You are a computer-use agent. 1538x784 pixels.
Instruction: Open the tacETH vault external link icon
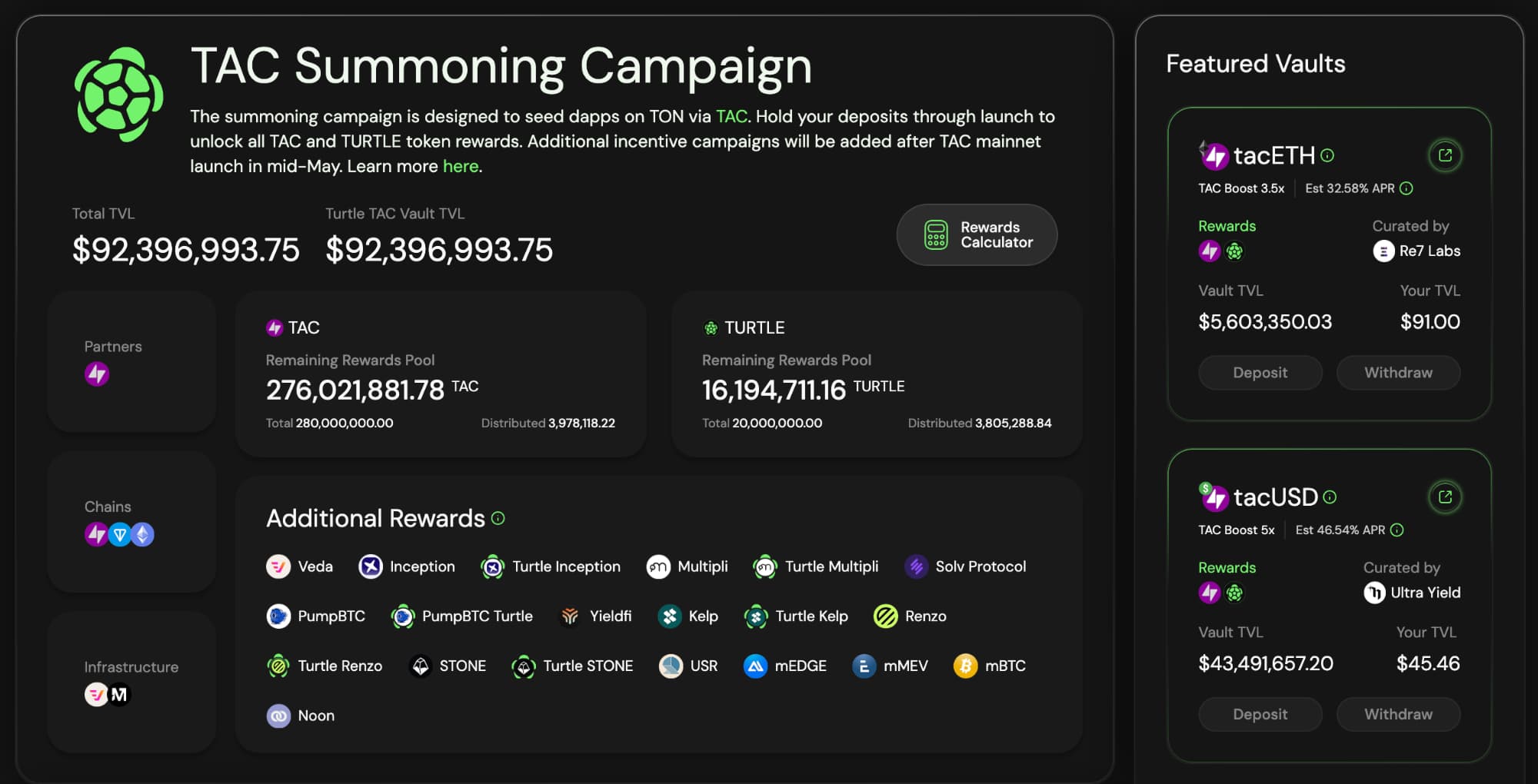click(x=1445, y=155)
